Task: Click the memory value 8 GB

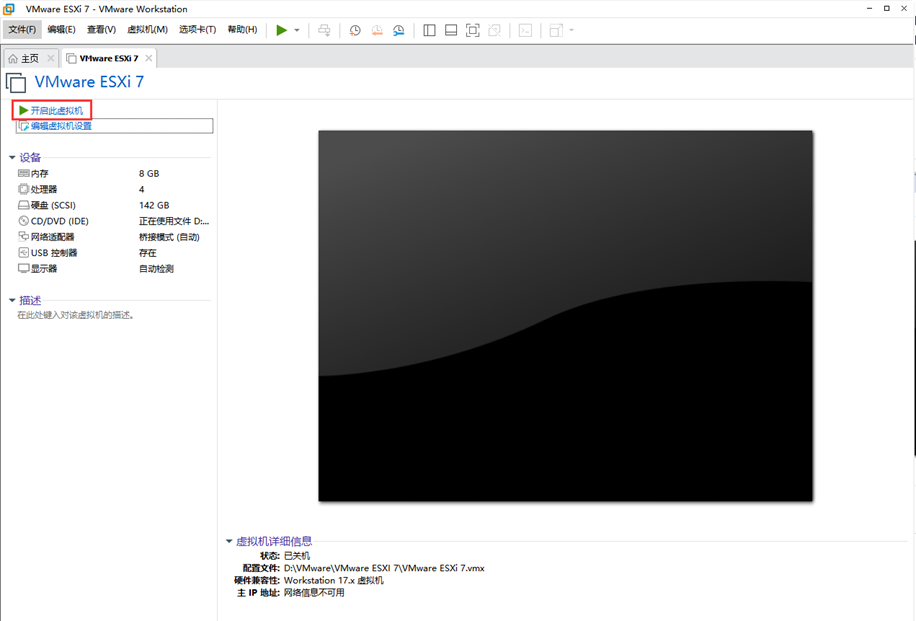Action: 149,174
